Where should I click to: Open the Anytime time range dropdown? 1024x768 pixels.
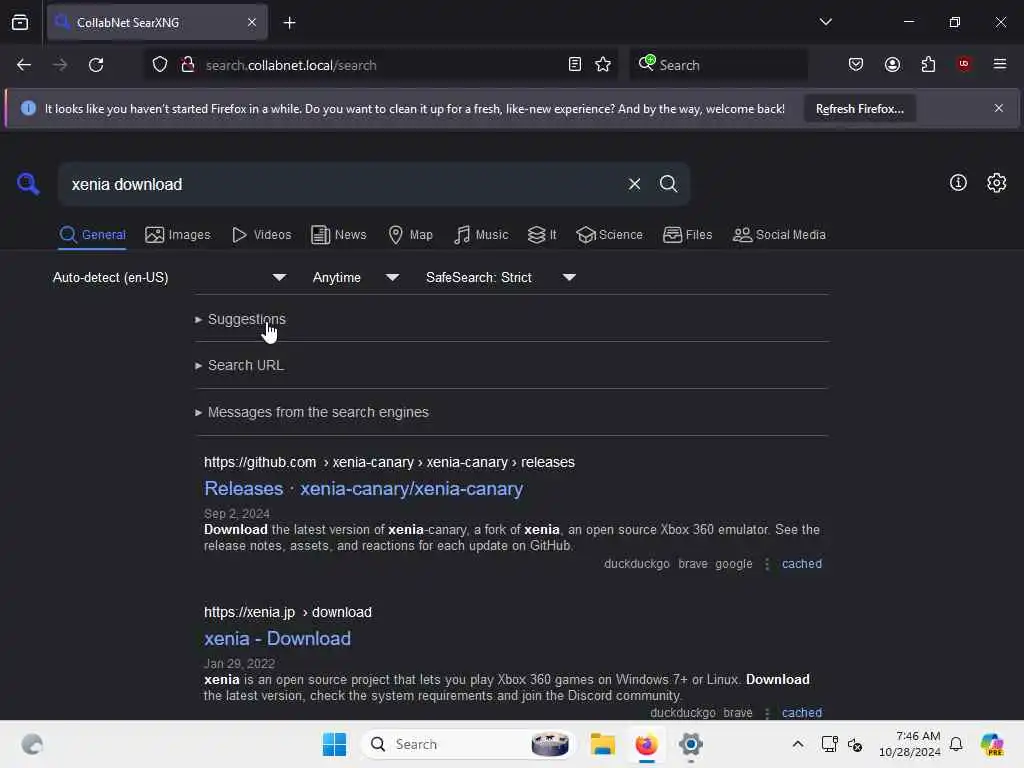pyautogui.click(x=356, y=278)
